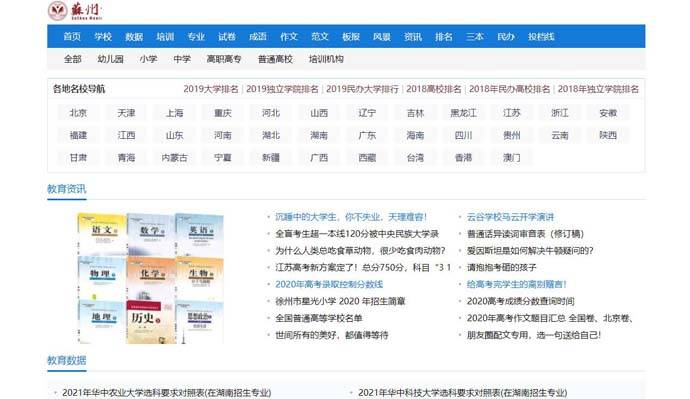Open the 全国普通高等学校名单 link
This screenshot has height=399, width=690.
[x=319, y=318]
